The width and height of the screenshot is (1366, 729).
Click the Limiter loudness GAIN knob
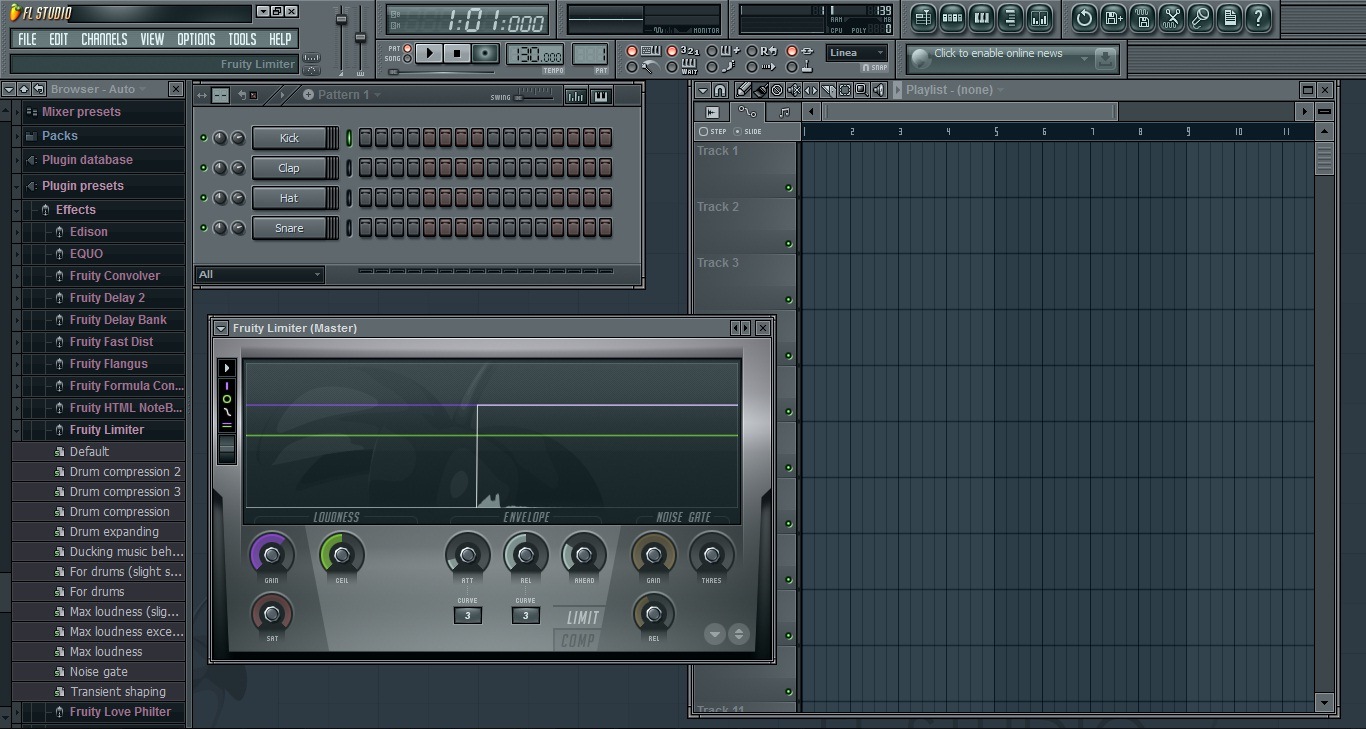[x=271, y=554]
